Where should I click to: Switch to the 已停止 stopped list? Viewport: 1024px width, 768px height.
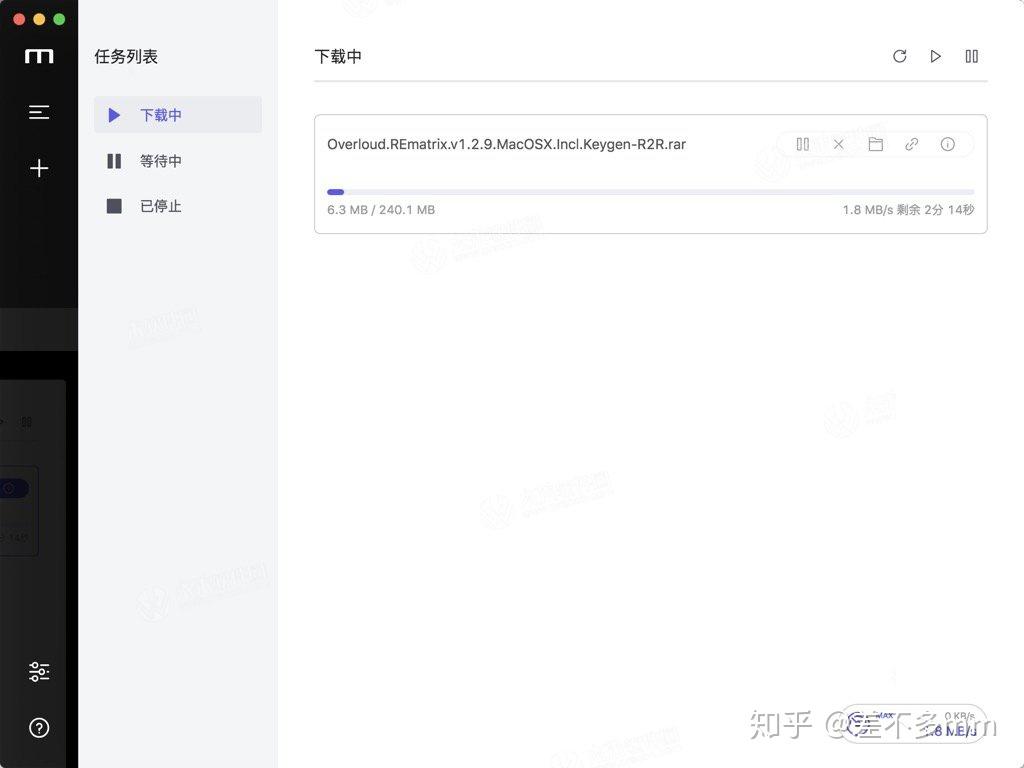coord(161,206)
